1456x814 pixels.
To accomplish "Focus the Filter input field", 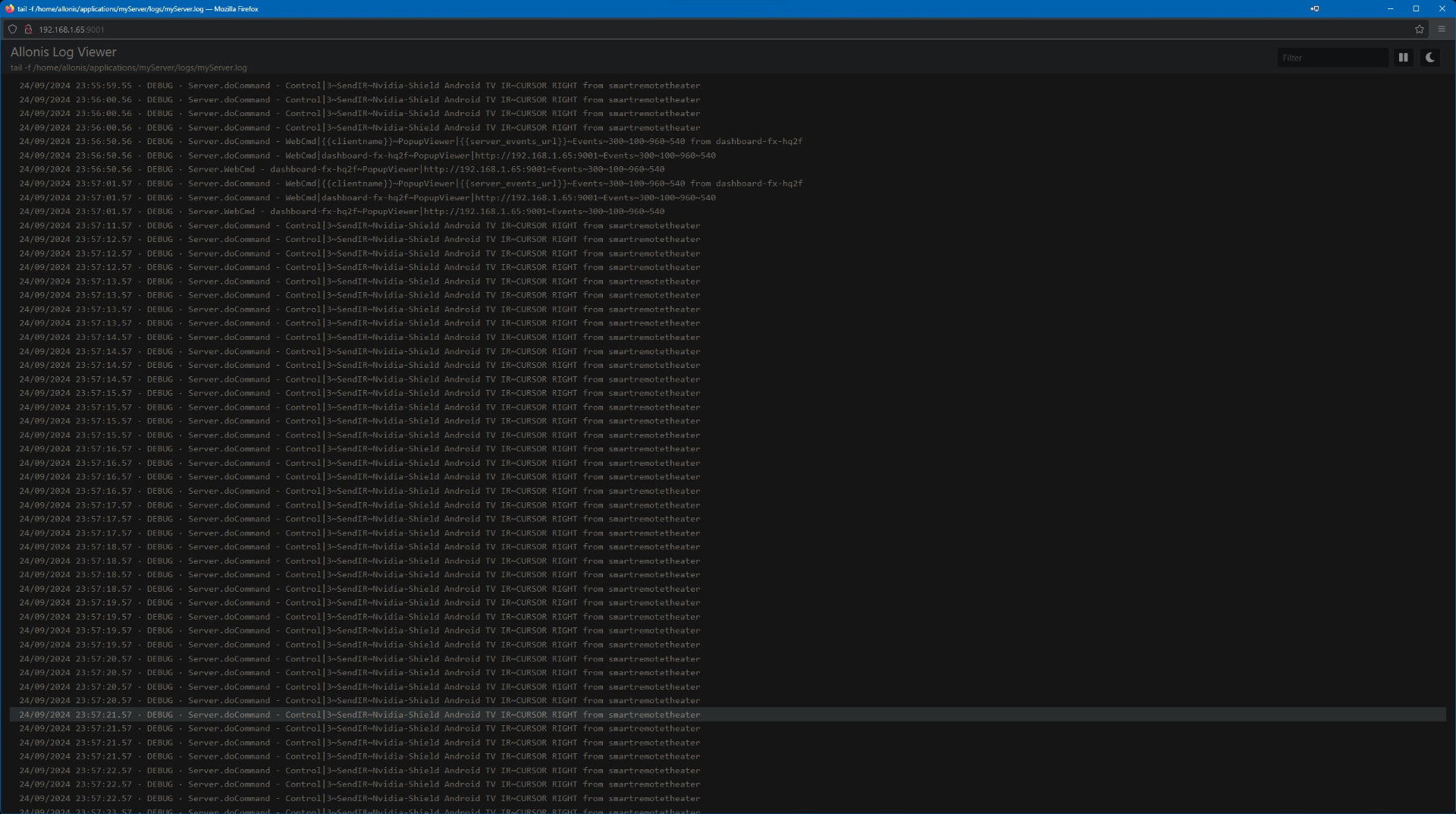I will pos(1332,58).
